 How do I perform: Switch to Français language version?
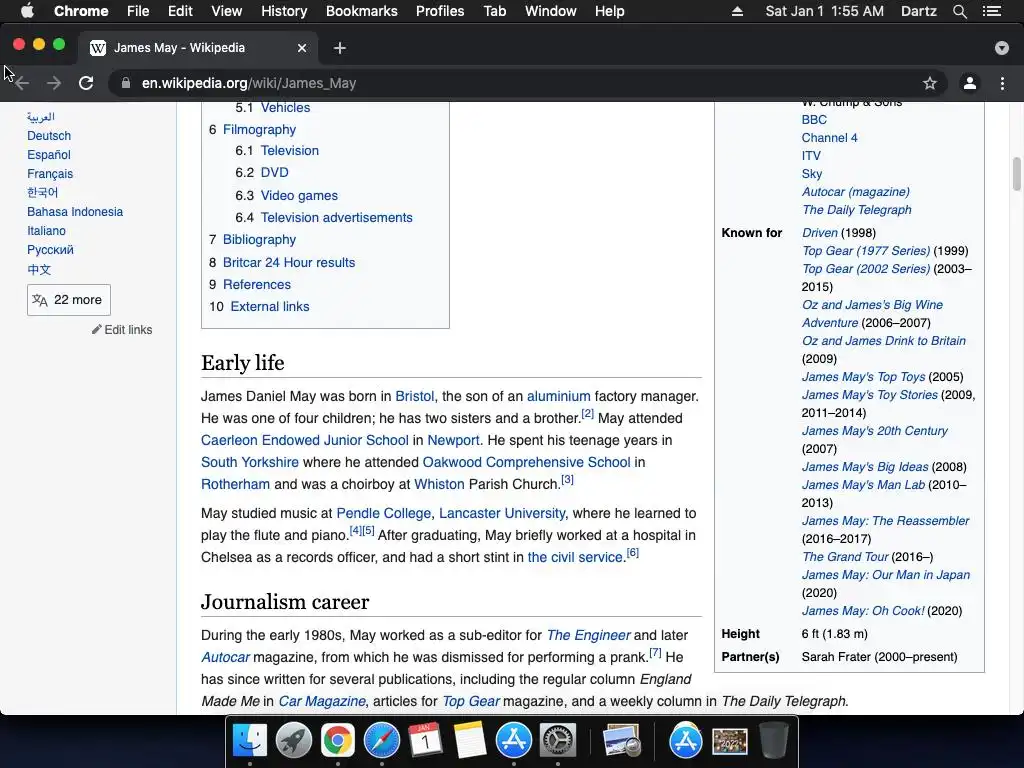pyautogui.click(x=50, y=174)
